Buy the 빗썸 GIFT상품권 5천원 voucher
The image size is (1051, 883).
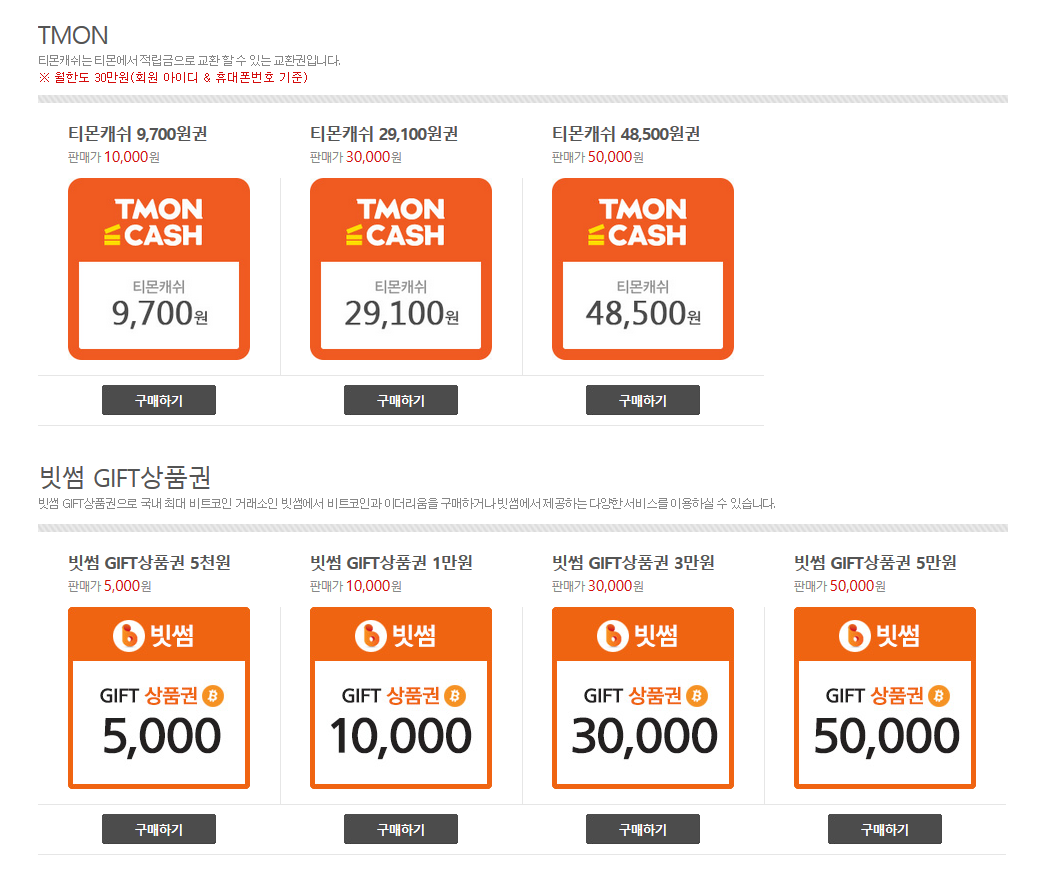pos(159,829)
